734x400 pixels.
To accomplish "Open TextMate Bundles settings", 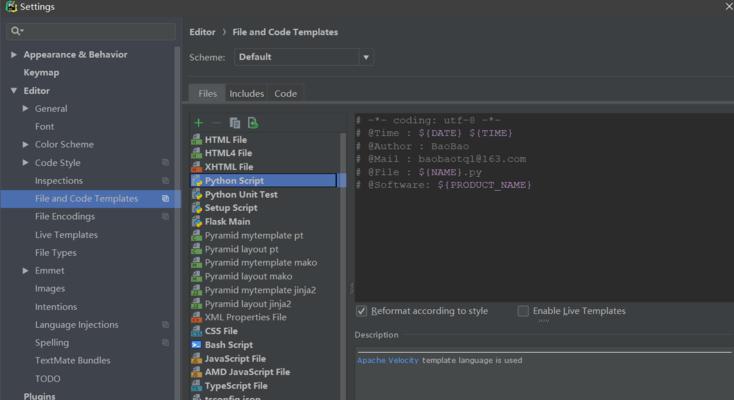I will pyautogui.click(x=73, y=361).
